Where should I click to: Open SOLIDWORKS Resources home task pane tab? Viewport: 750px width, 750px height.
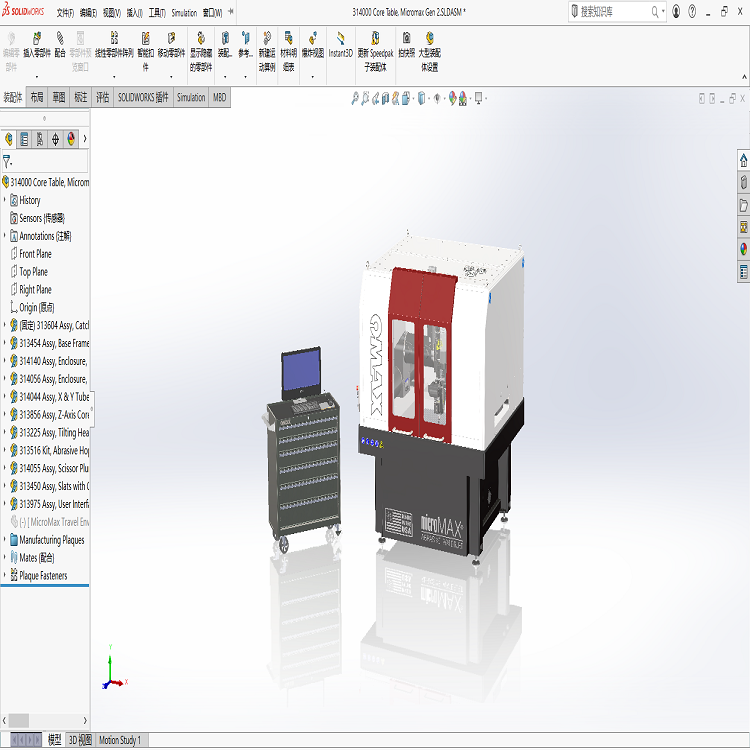coord(743,160)
